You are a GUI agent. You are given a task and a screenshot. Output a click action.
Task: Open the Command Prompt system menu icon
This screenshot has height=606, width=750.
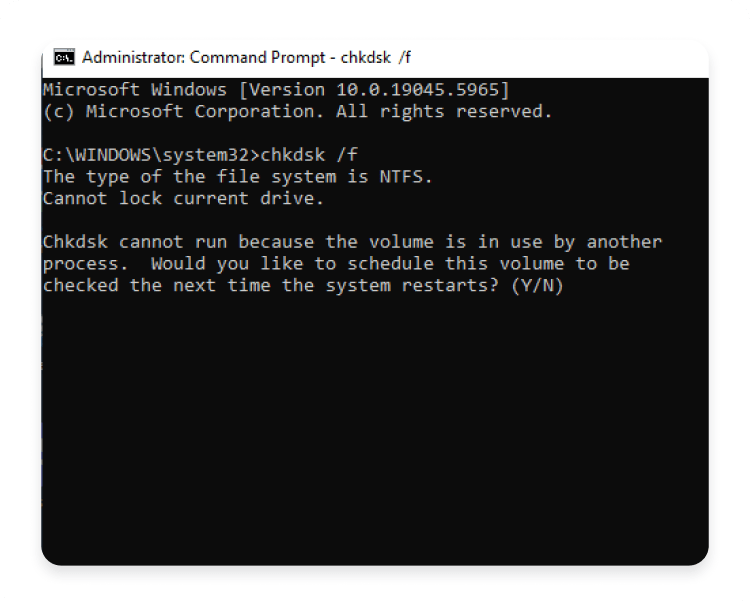point(64,57)
